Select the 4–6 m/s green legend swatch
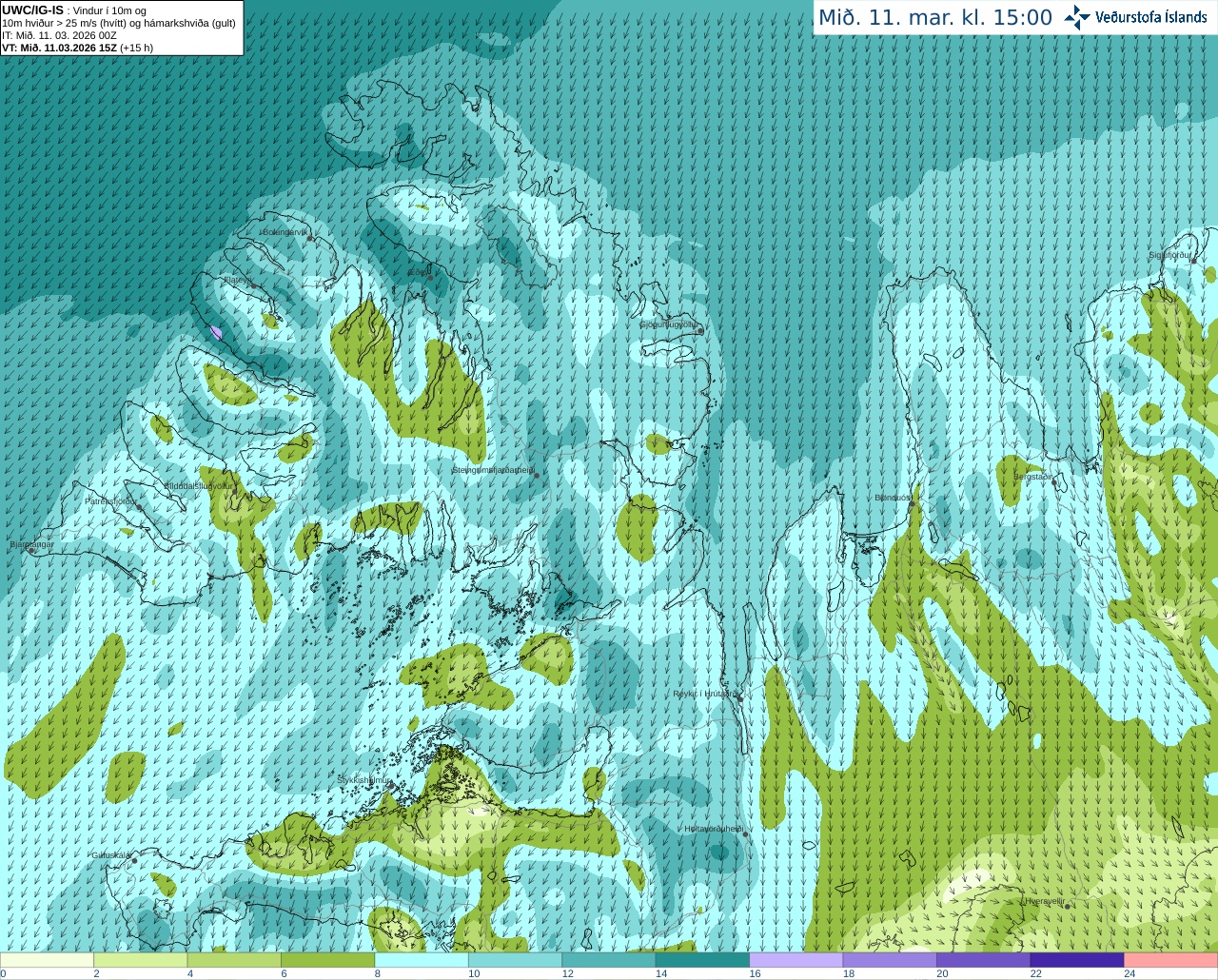Screen dimensions: 1218x980 (x=234, y=960)
